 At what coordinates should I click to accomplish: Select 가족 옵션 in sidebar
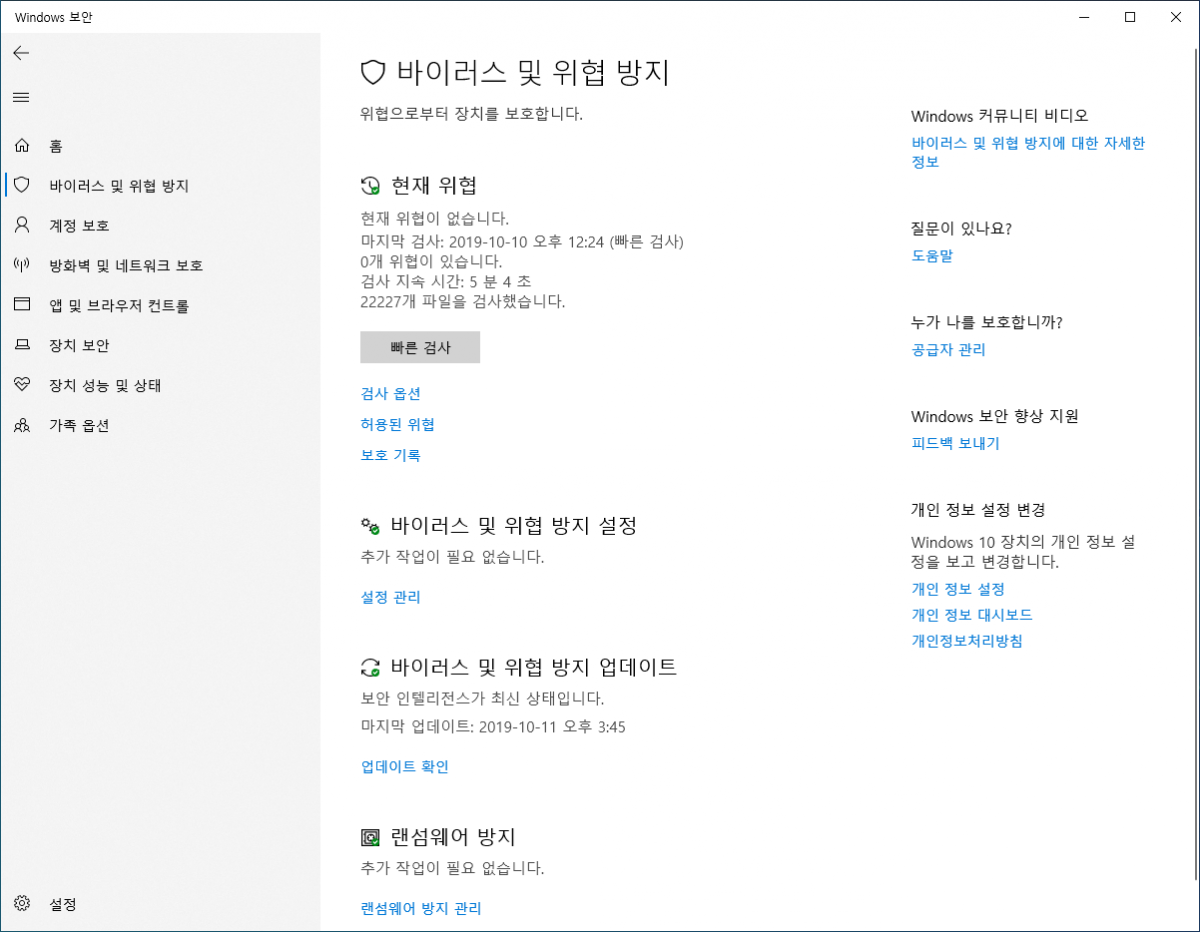[80, 425]
